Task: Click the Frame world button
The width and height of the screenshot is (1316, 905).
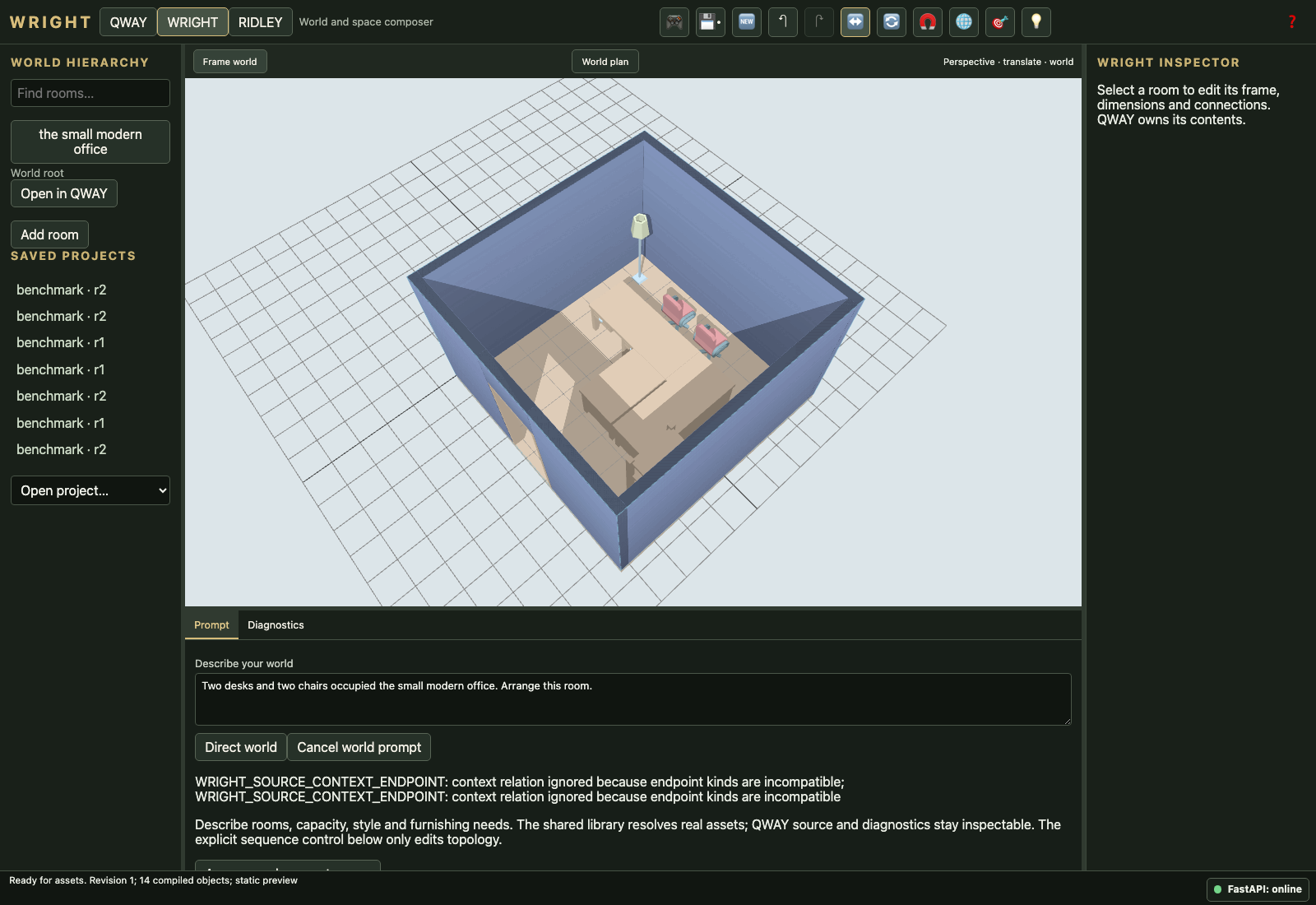Action: [x=230, y=62]
